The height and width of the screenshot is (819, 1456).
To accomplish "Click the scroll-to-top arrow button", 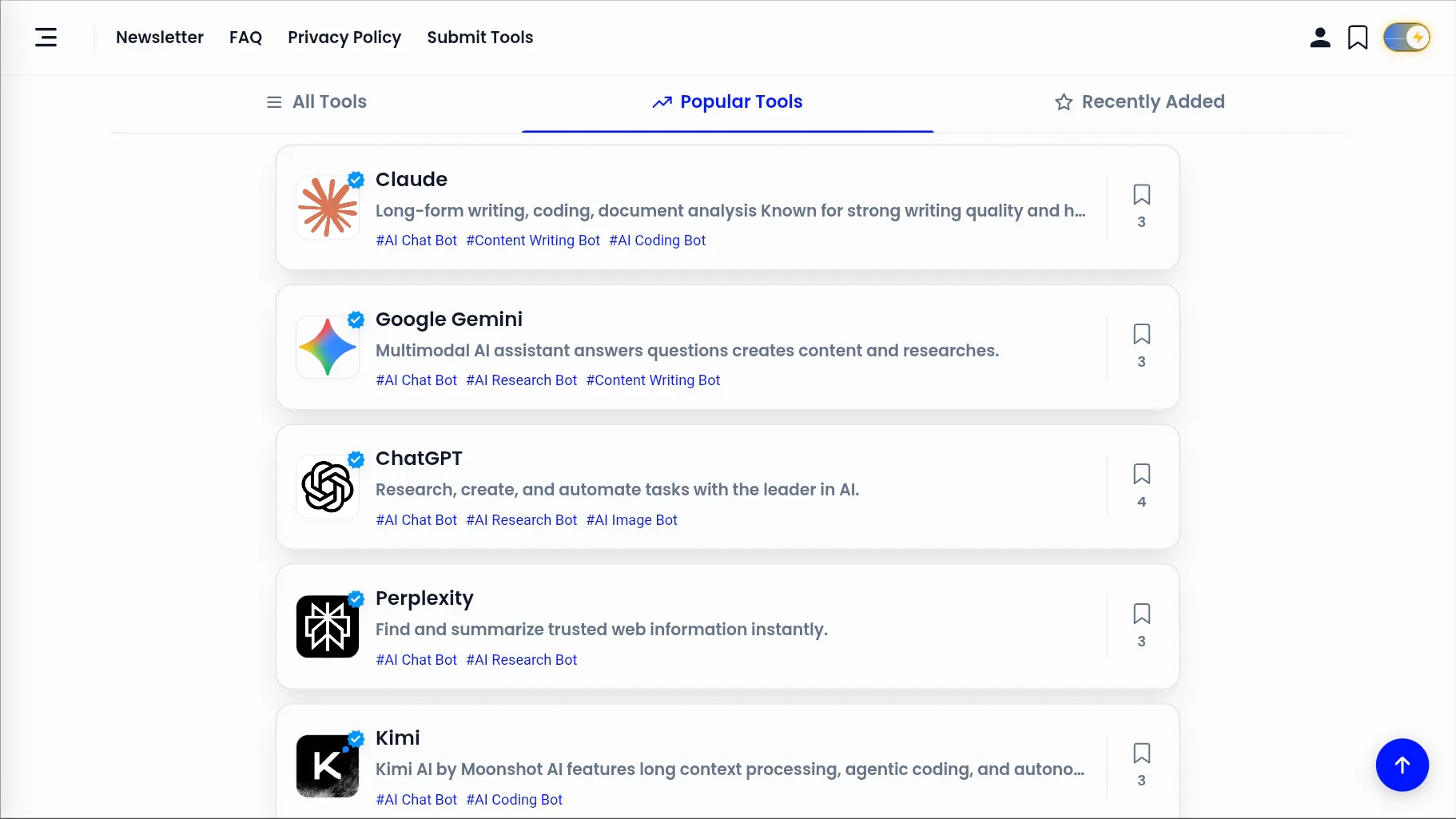I will (1402, 765).
